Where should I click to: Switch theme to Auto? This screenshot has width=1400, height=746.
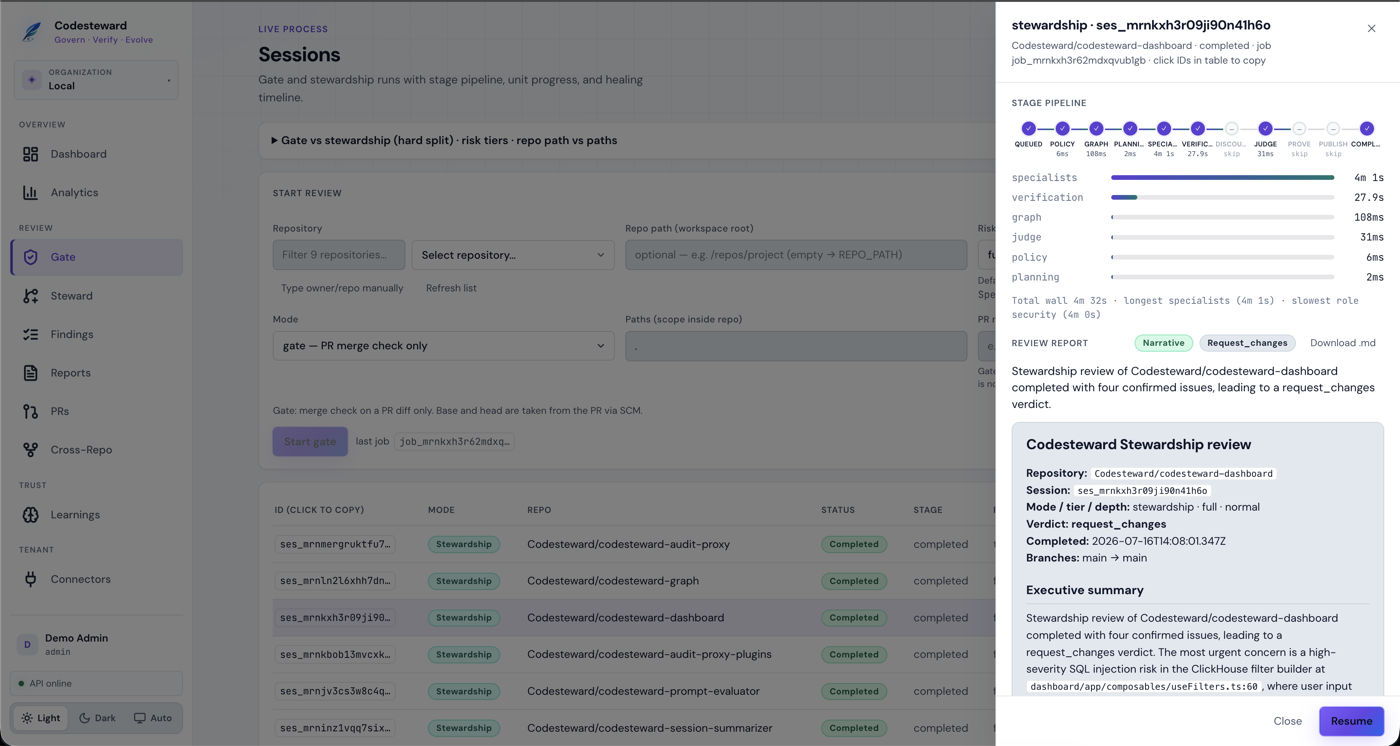coord(153,718)
